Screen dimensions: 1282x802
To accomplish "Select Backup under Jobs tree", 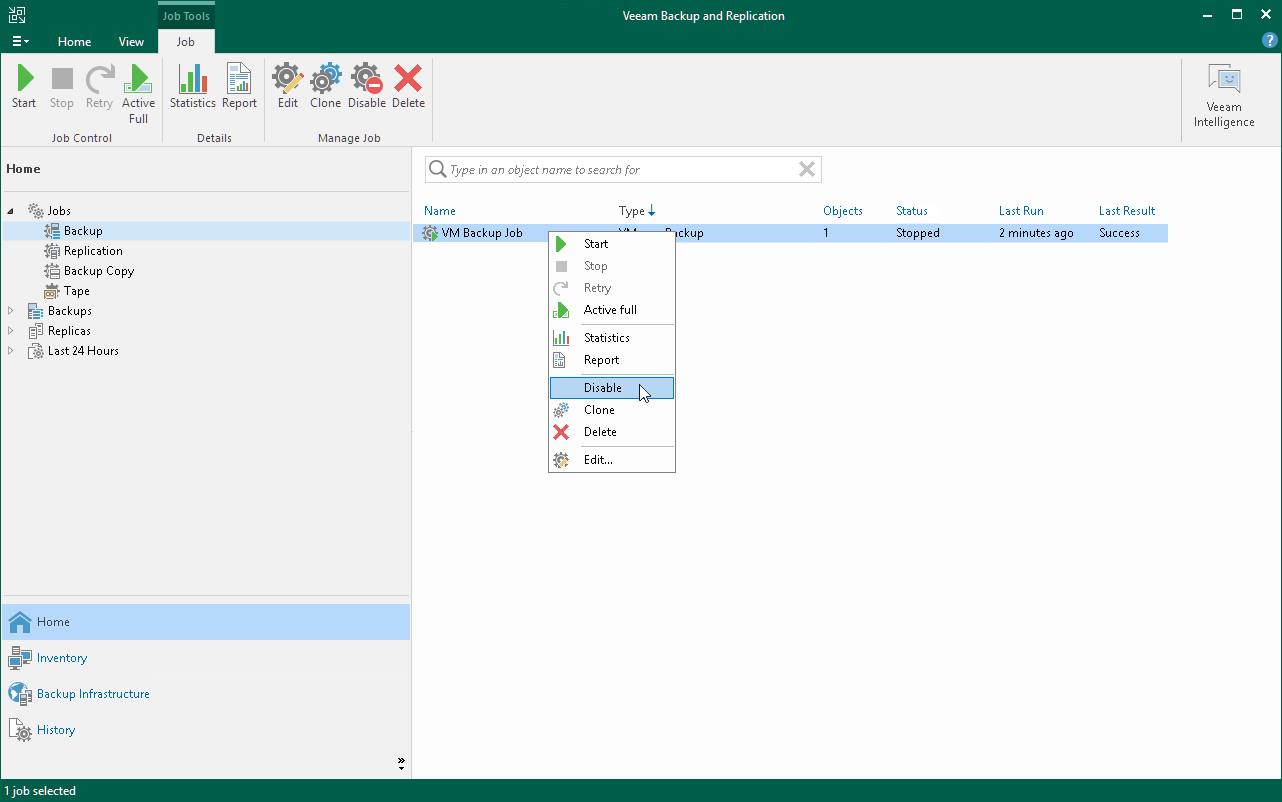I will [83, 231].
